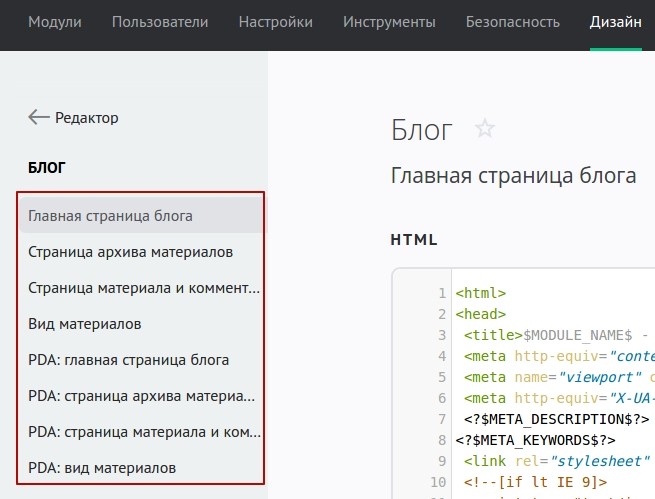The height and width of the screenshot is (499, 655).
Task: Go to the Настройки menu
Action: [x=276, y=22]
